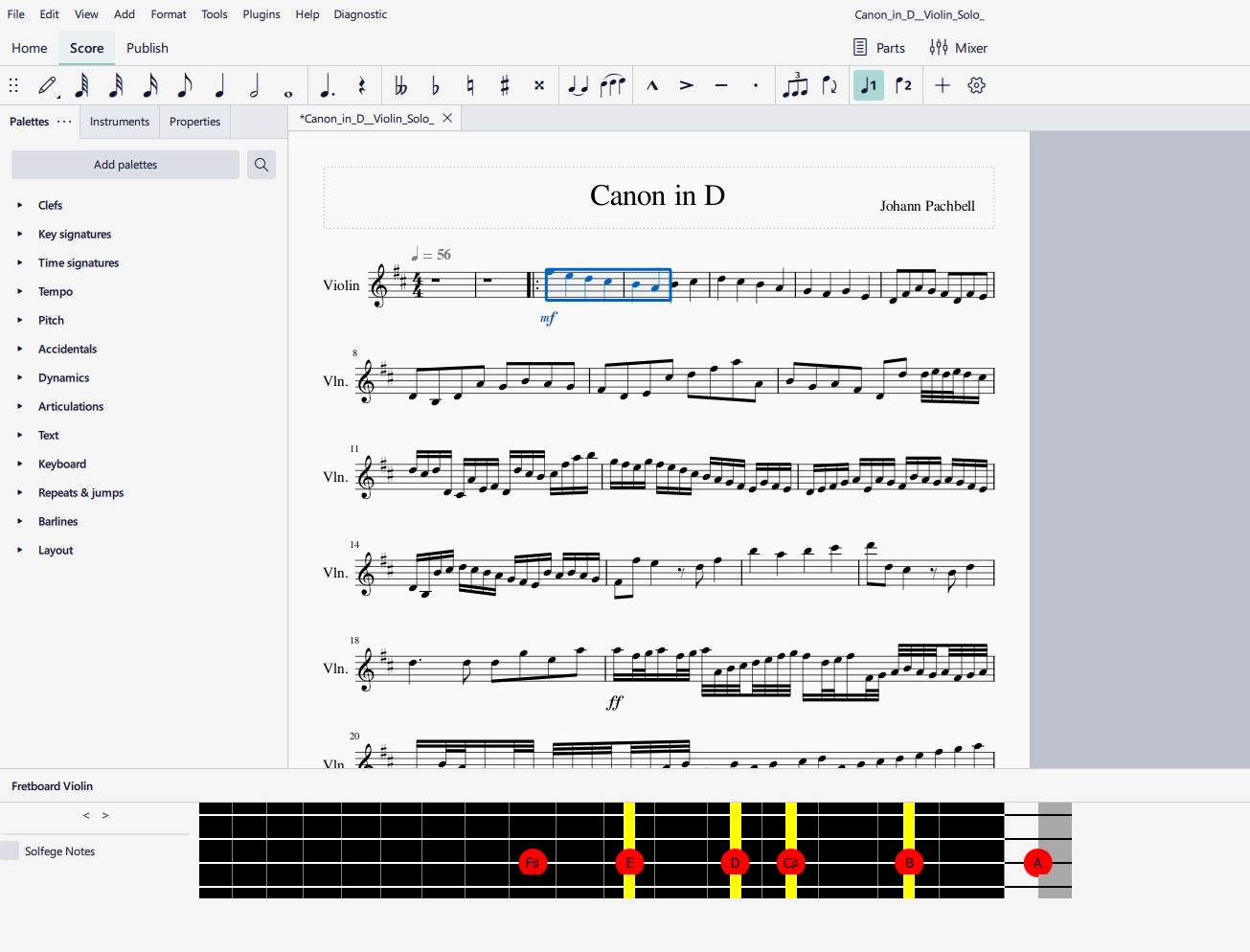Click the B note on fretboard
This screenshot has height=952, width=1250.
pos(909,863)
